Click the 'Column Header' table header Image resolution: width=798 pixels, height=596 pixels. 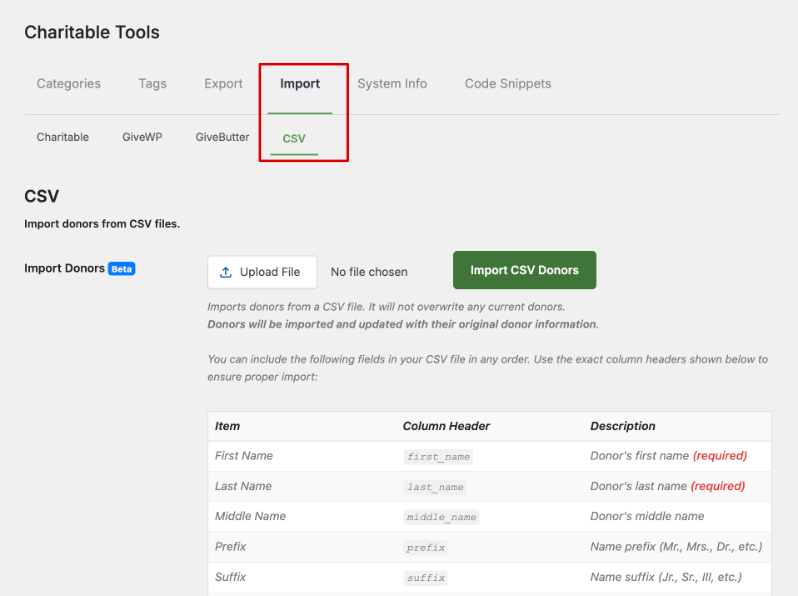tap(446, 426)
